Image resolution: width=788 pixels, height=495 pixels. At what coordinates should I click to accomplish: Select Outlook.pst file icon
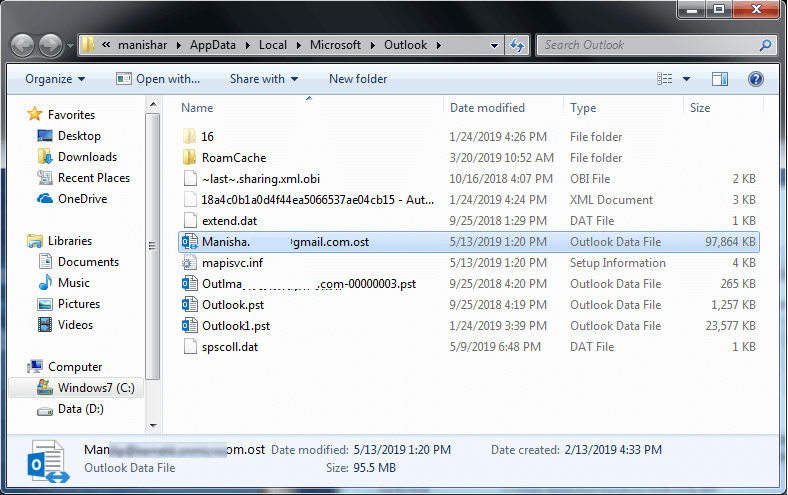(x=189, y=305)
